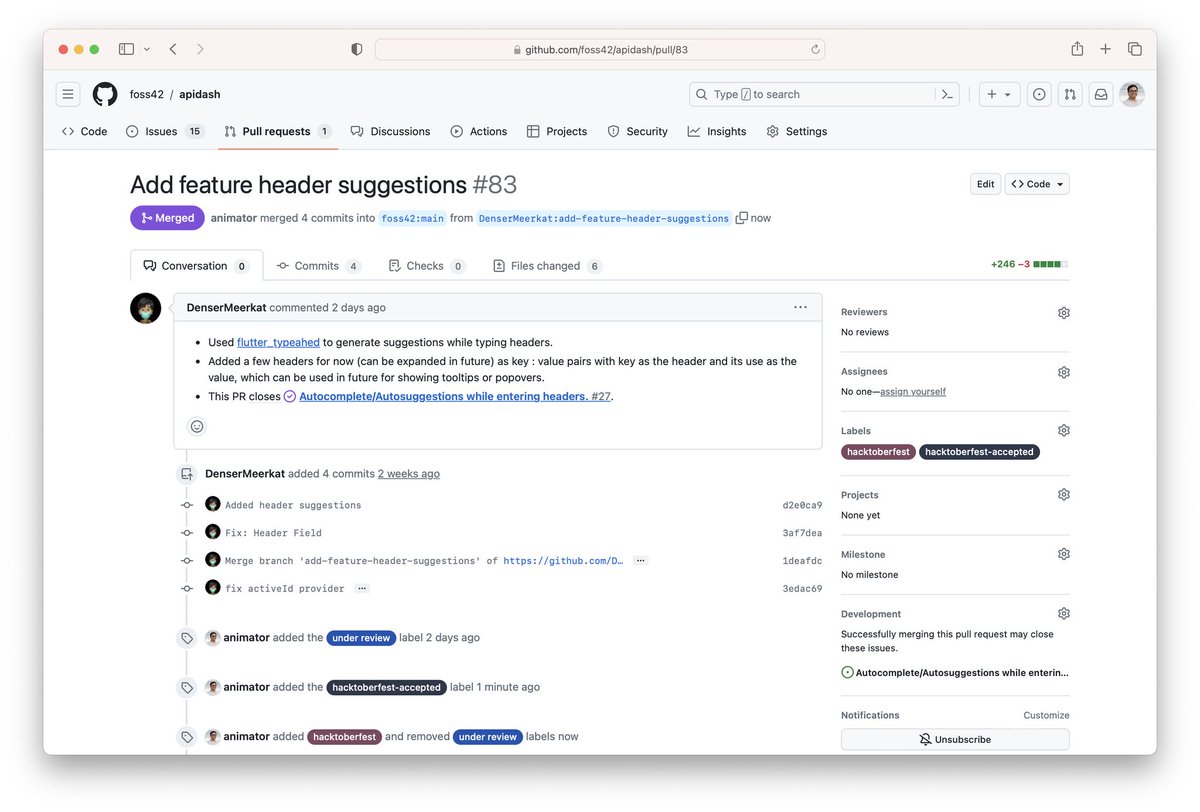The image size is (1200, 812).
Task: Click the Safari share icon
Action: (x=1077, y=49)
